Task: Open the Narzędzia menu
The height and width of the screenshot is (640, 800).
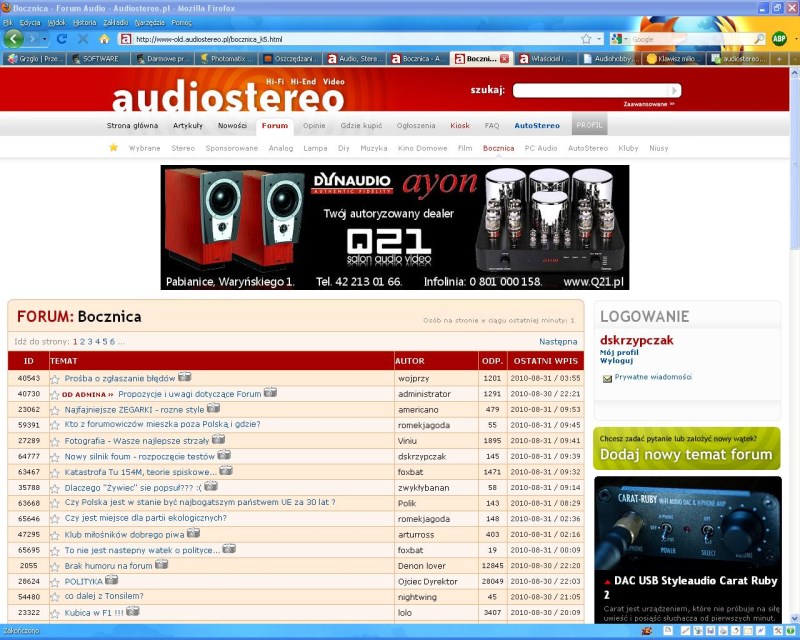Action: (x=149, y=22)
